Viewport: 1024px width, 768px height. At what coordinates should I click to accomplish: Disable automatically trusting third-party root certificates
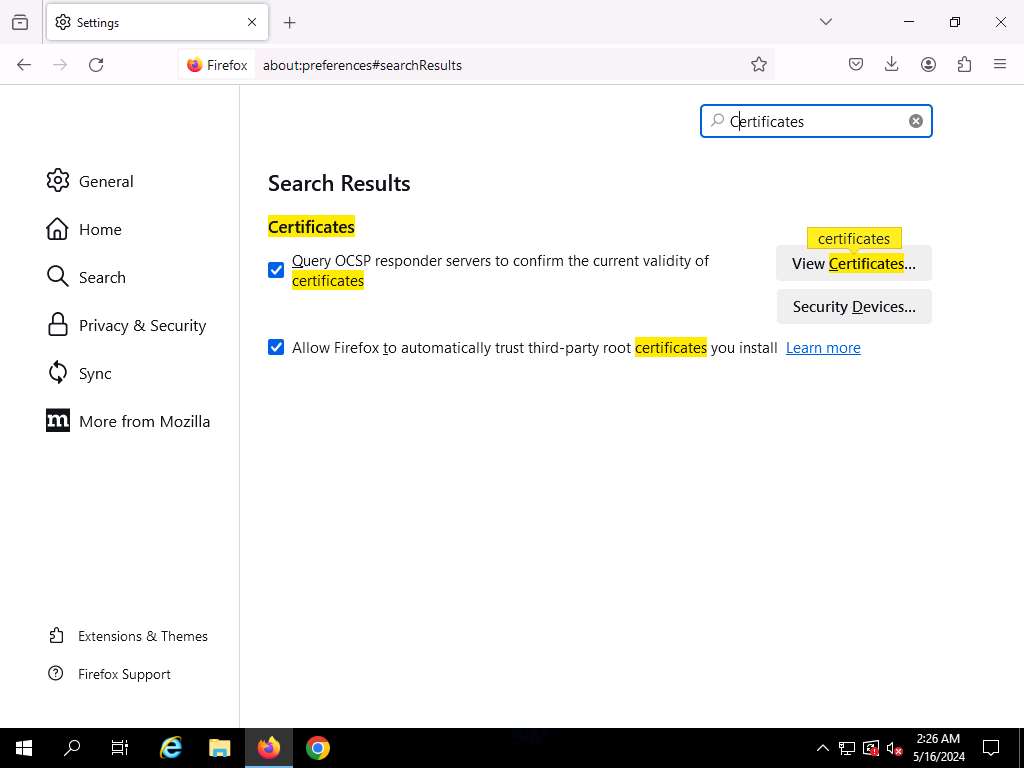[x=276, y=348]
